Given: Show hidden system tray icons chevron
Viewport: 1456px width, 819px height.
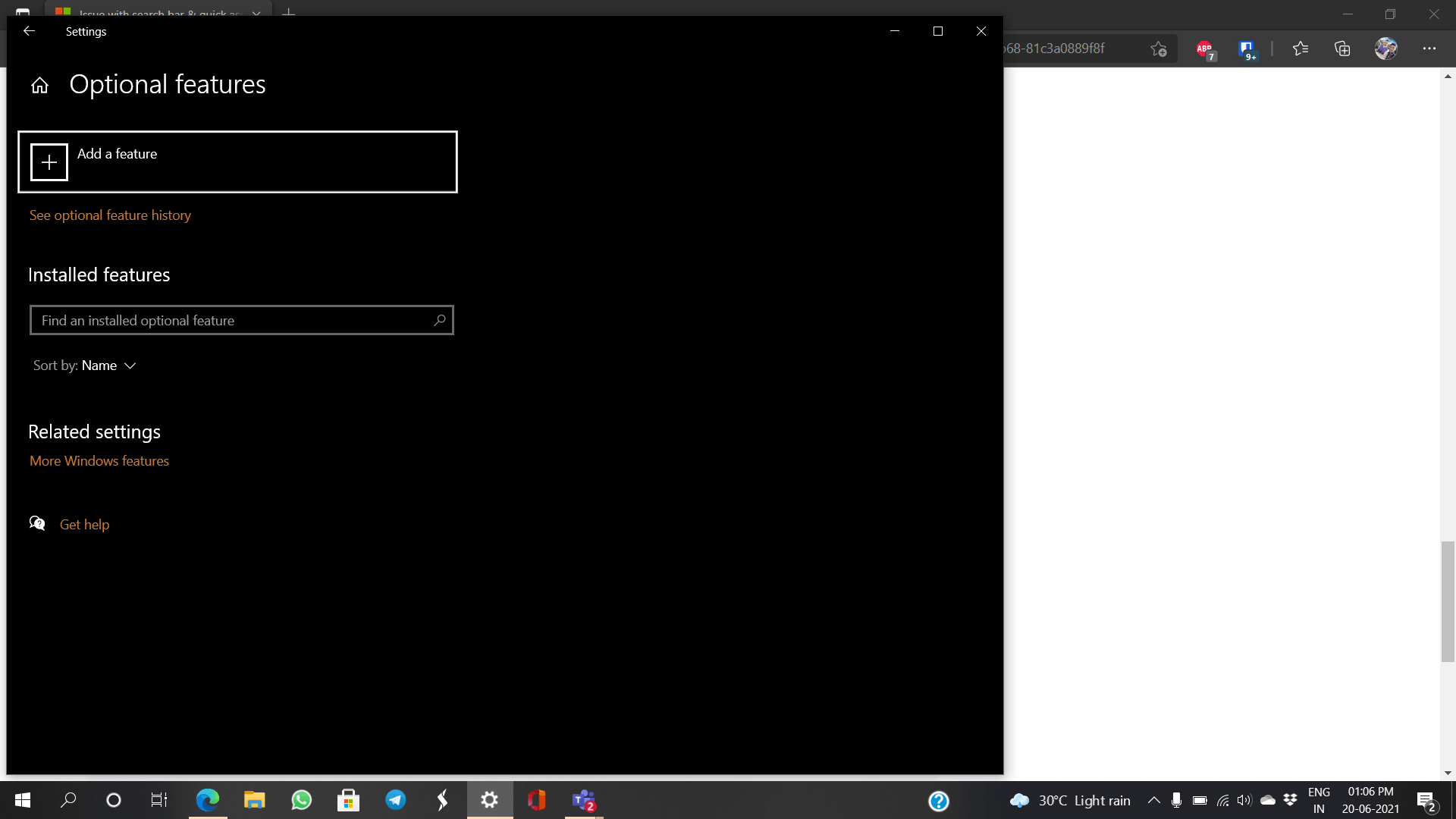Looking at the screenshot, I should click(x=1153, y=800).
